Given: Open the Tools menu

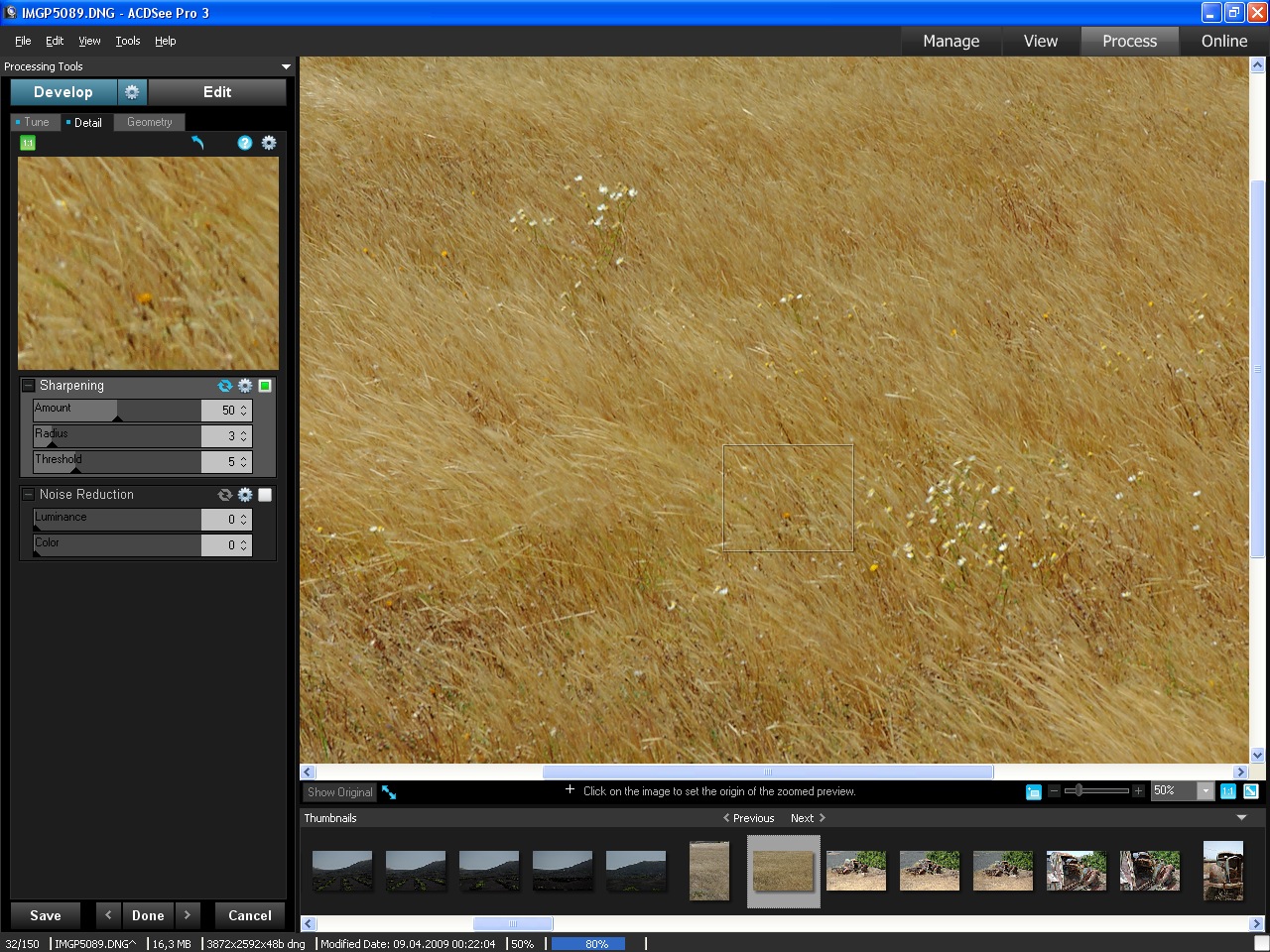Looking at the screenshot, I should coord(128,41).
